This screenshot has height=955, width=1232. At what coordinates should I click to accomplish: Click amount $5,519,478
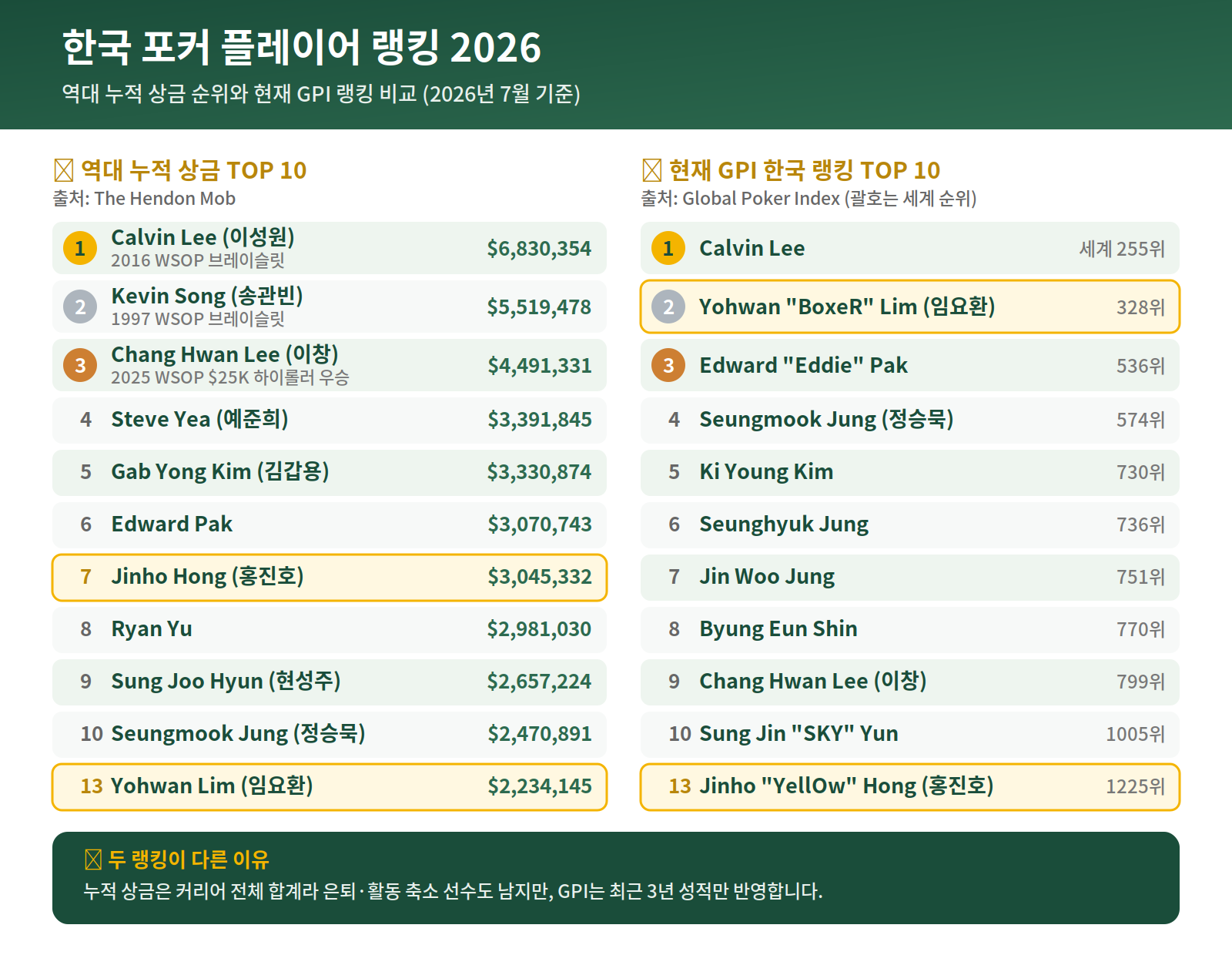click(539, 307)
